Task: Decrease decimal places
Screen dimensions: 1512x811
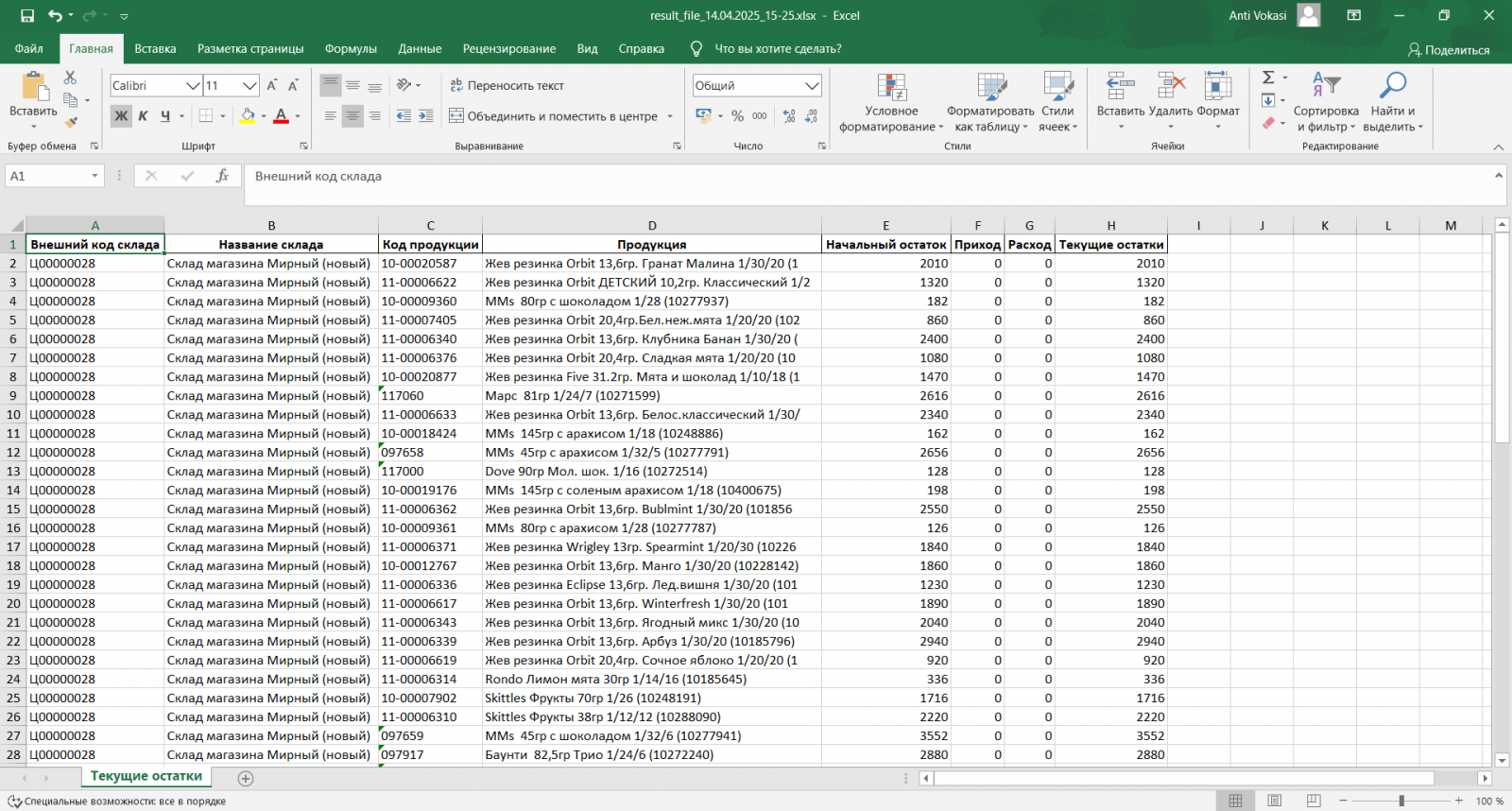Action: point(812,116)
